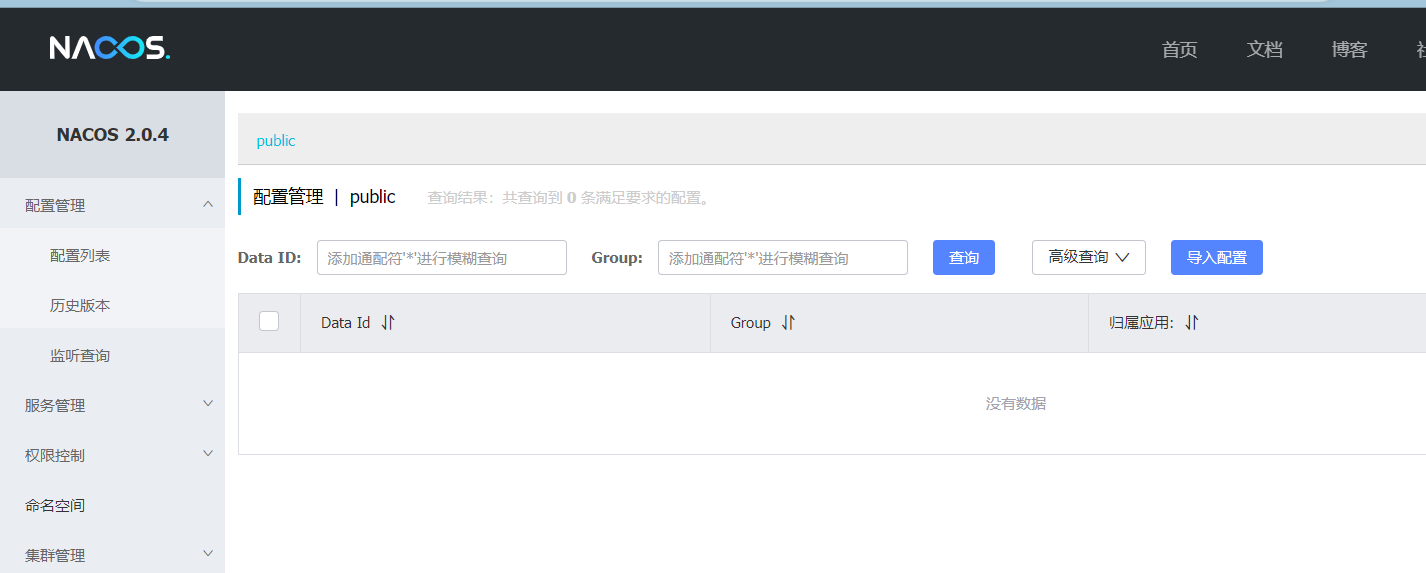Click the NACOS logo
The width and height of the screenshot is (1426, 573).
110,47
